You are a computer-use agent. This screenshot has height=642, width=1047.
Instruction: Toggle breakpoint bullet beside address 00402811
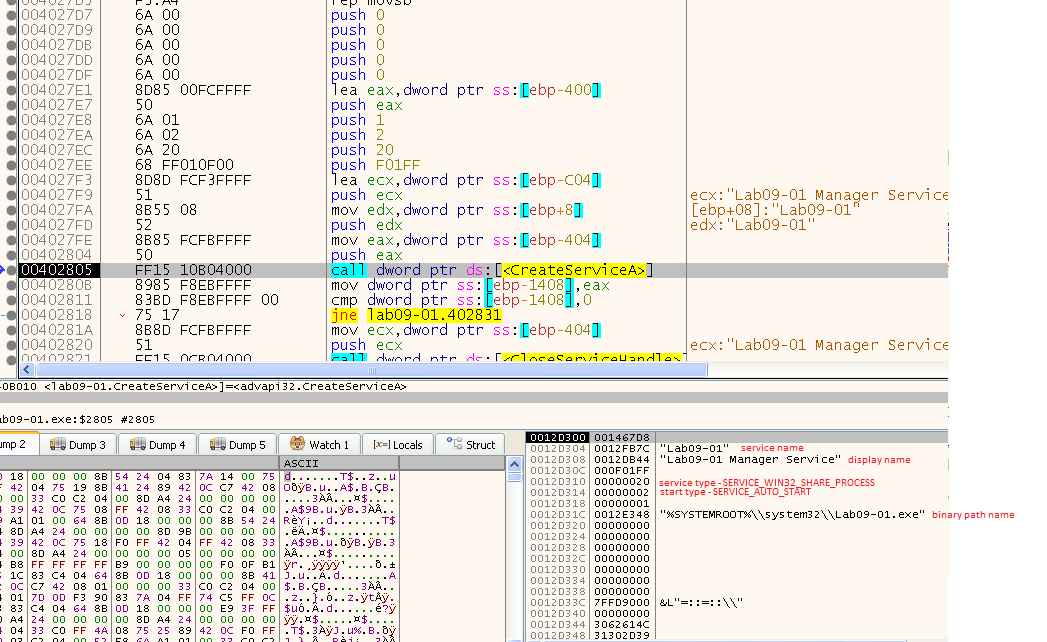point(12,300)
